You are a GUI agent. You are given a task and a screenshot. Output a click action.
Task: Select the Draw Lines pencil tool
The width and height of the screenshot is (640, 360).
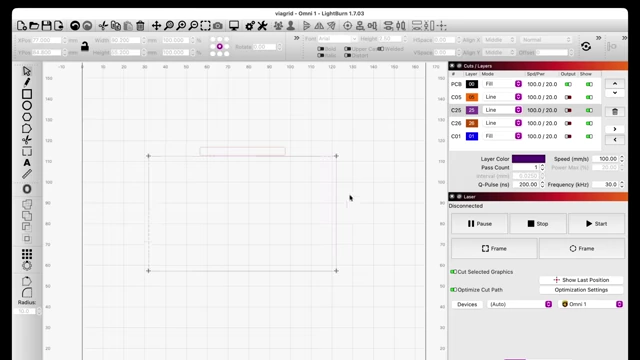[27, 82]
